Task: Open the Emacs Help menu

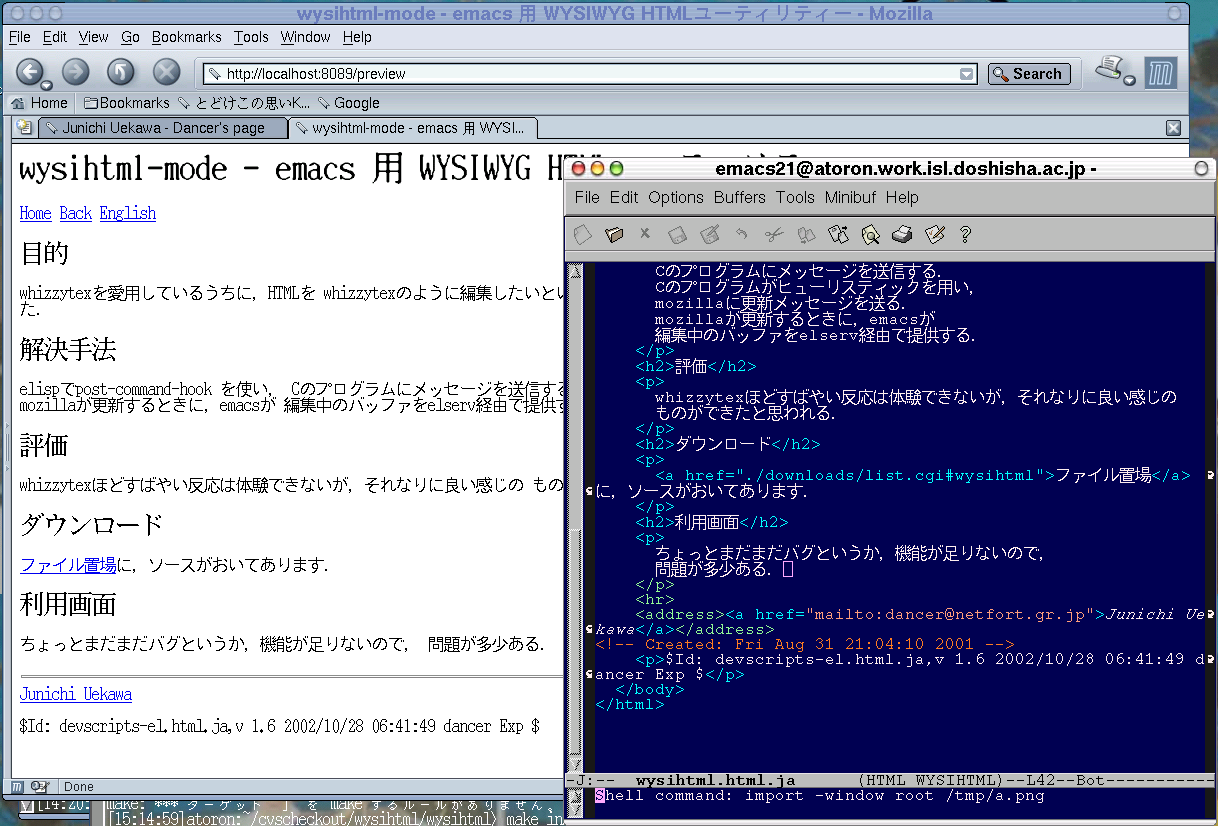Action: pyautogui.click(x=902, y=197)
